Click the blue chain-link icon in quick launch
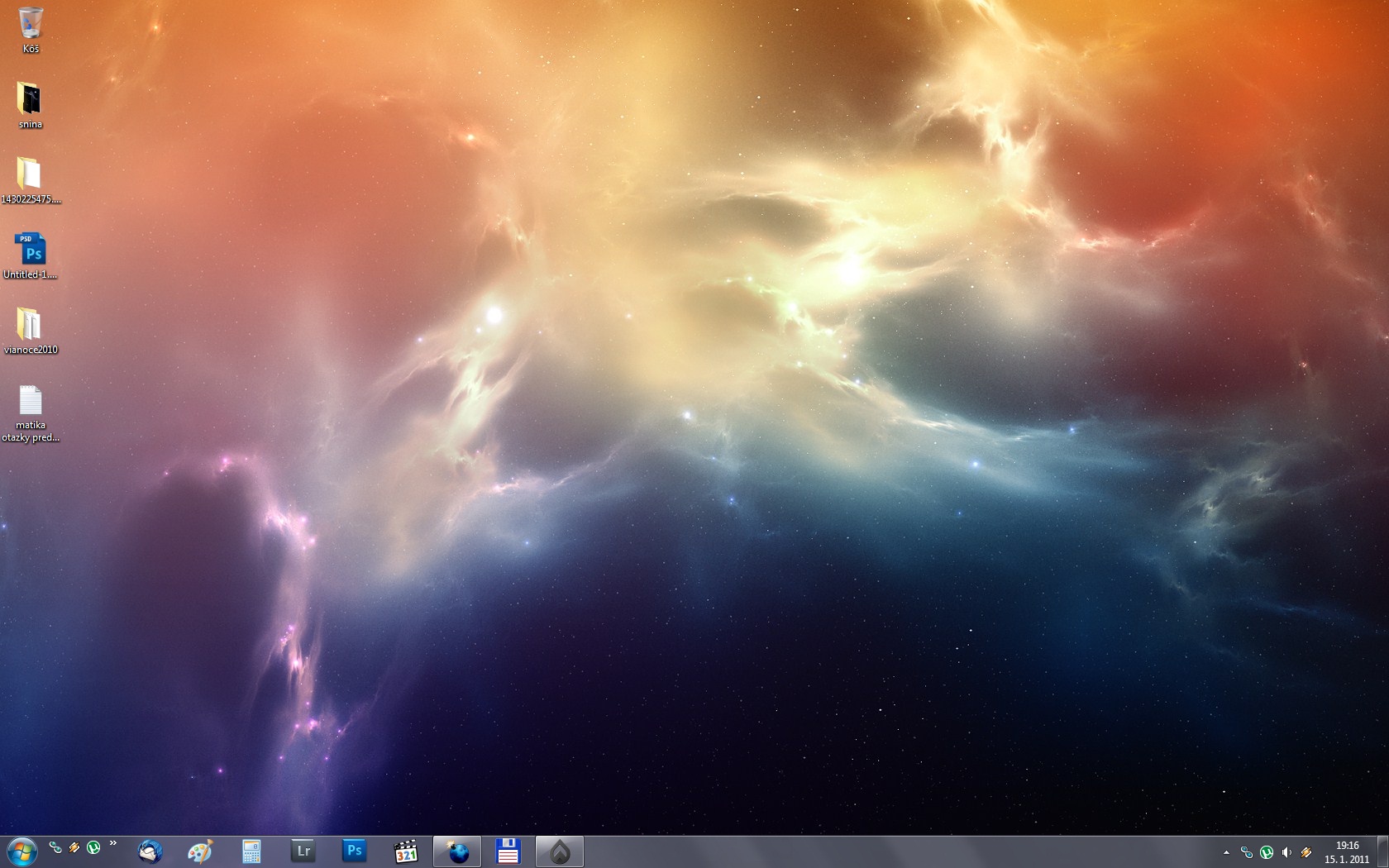1389x868 pixels. pyautogui.click(x=55, y=847)
